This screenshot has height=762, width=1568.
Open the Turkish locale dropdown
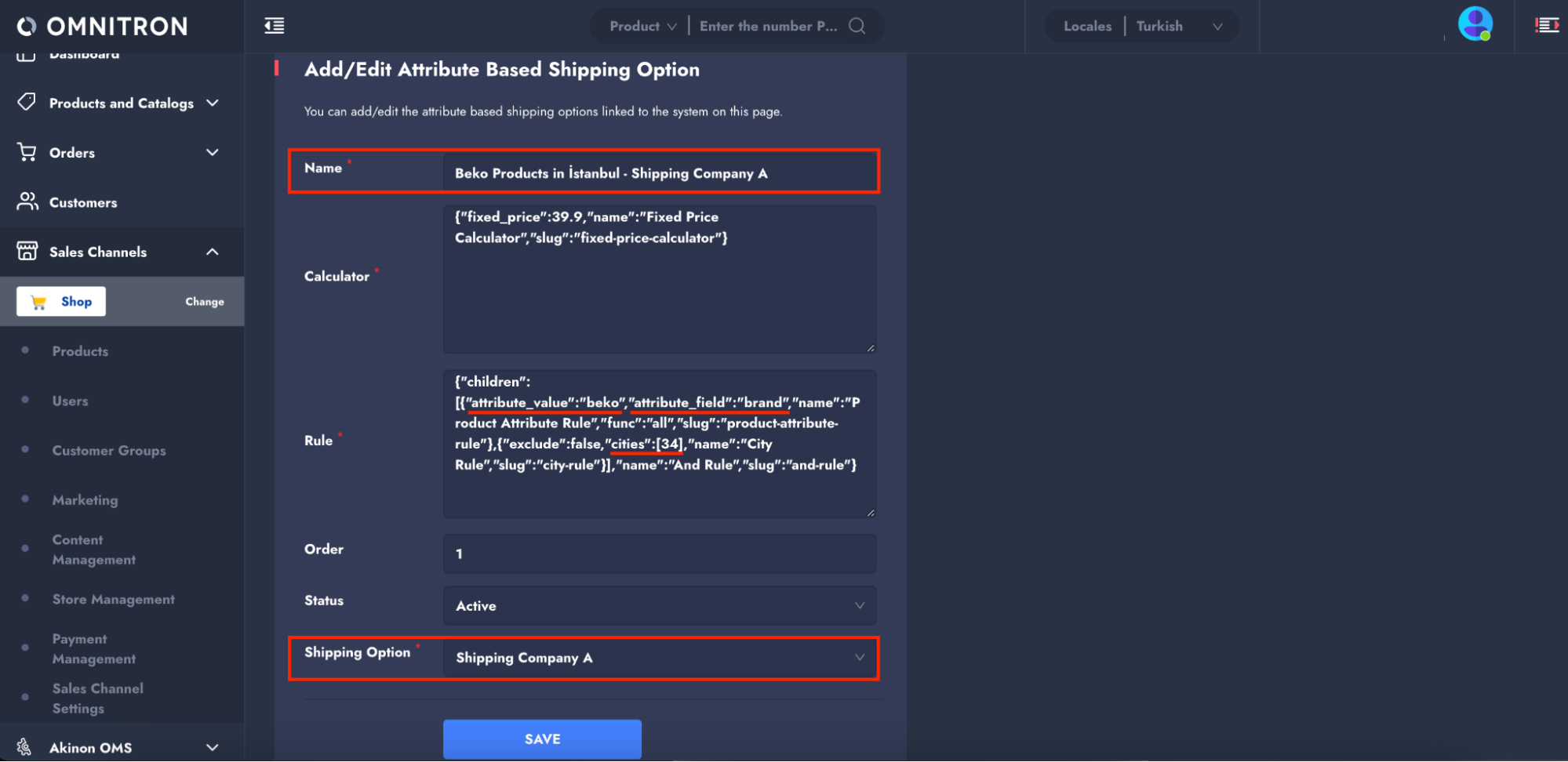point(1179,26)
